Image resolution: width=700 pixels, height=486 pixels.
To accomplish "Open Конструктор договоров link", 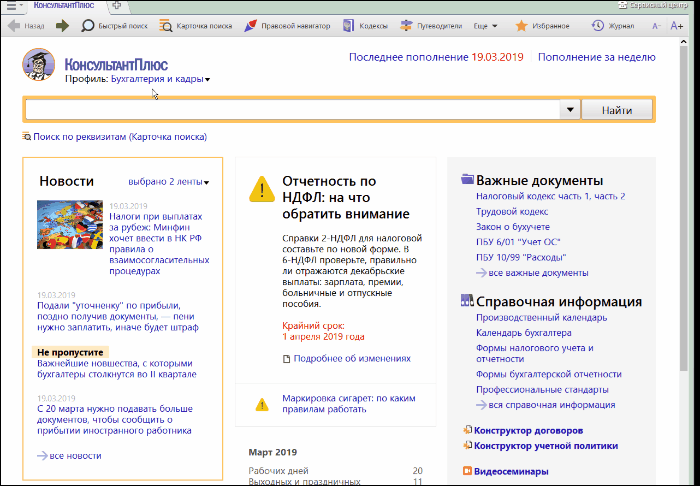I will tap(529, 431).
